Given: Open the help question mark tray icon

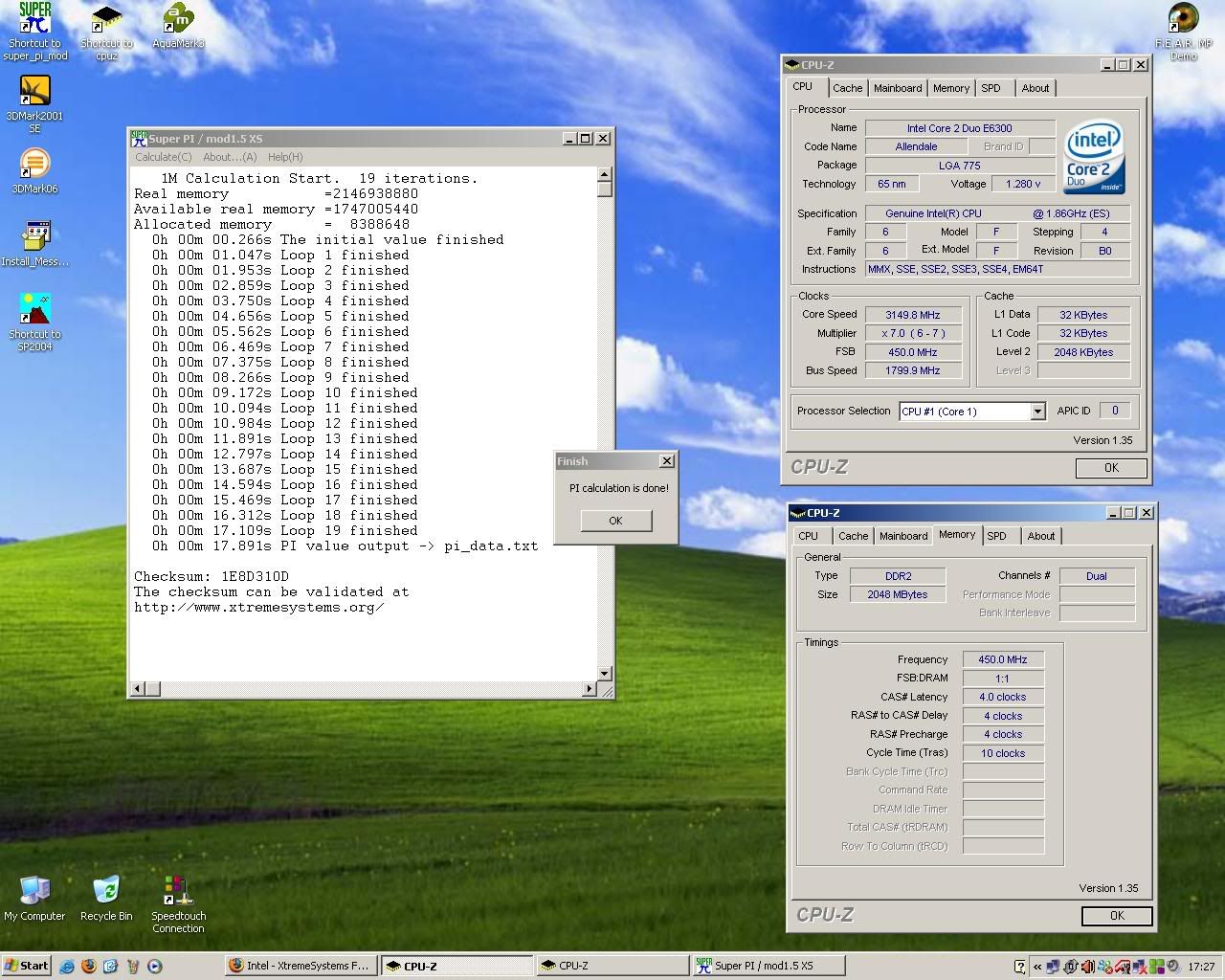Looking at the screenshot, I should pyautogui.click(x=1019, y=967).
